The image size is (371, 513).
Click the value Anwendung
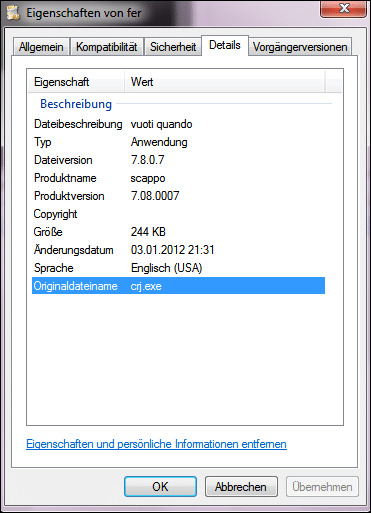point(159,142)
